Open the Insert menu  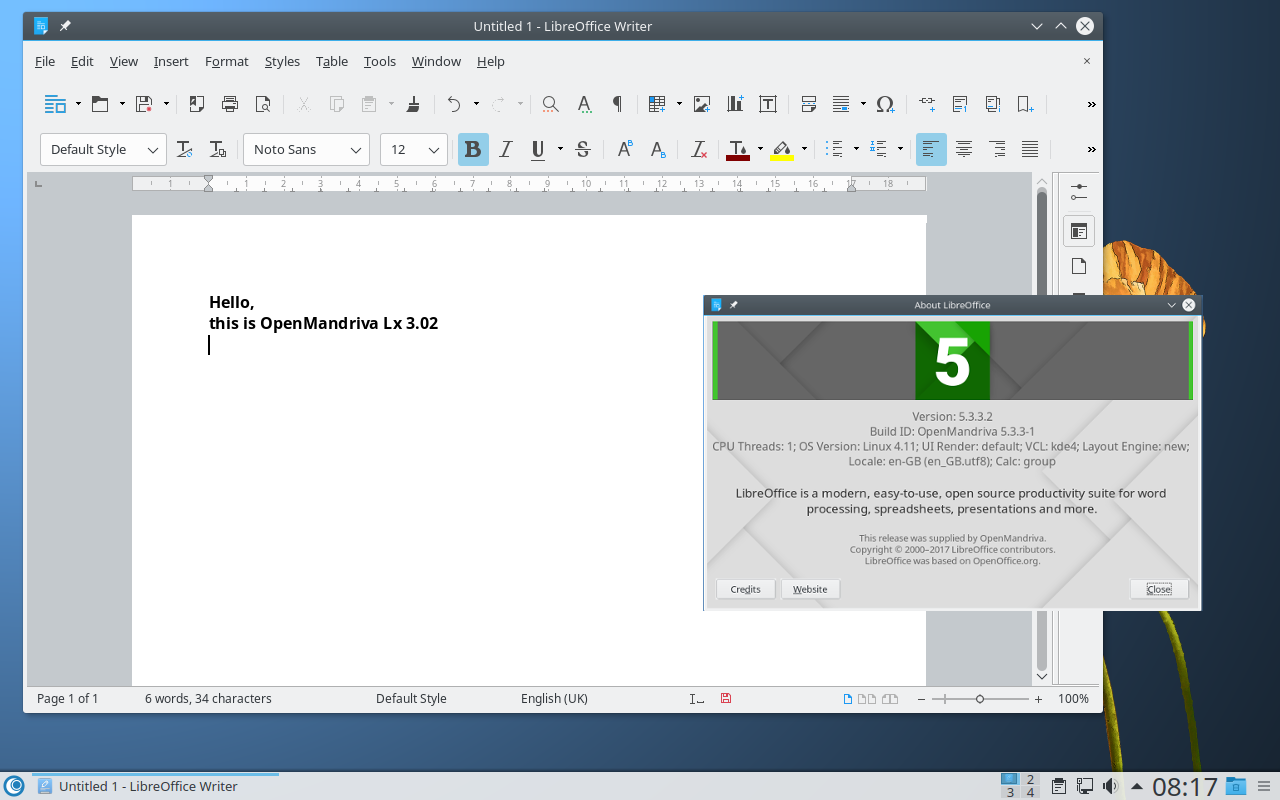[x=171, y=61]
